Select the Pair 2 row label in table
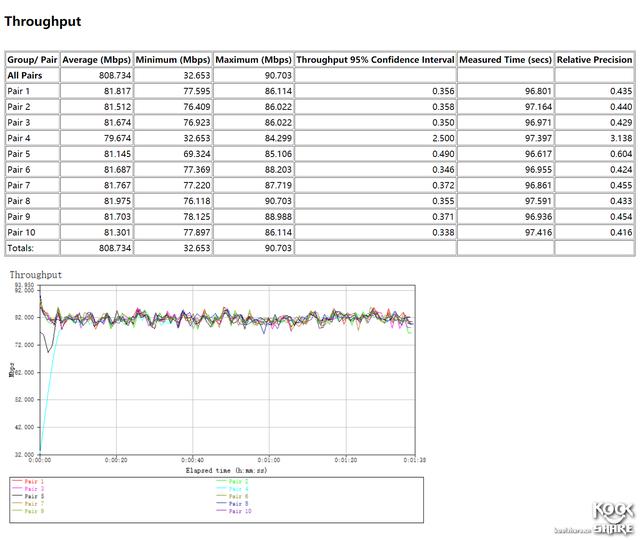 click(19, 107)
